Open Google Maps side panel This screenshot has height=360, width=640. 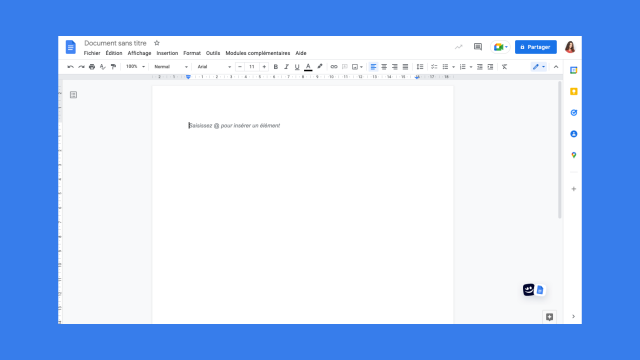573,155
